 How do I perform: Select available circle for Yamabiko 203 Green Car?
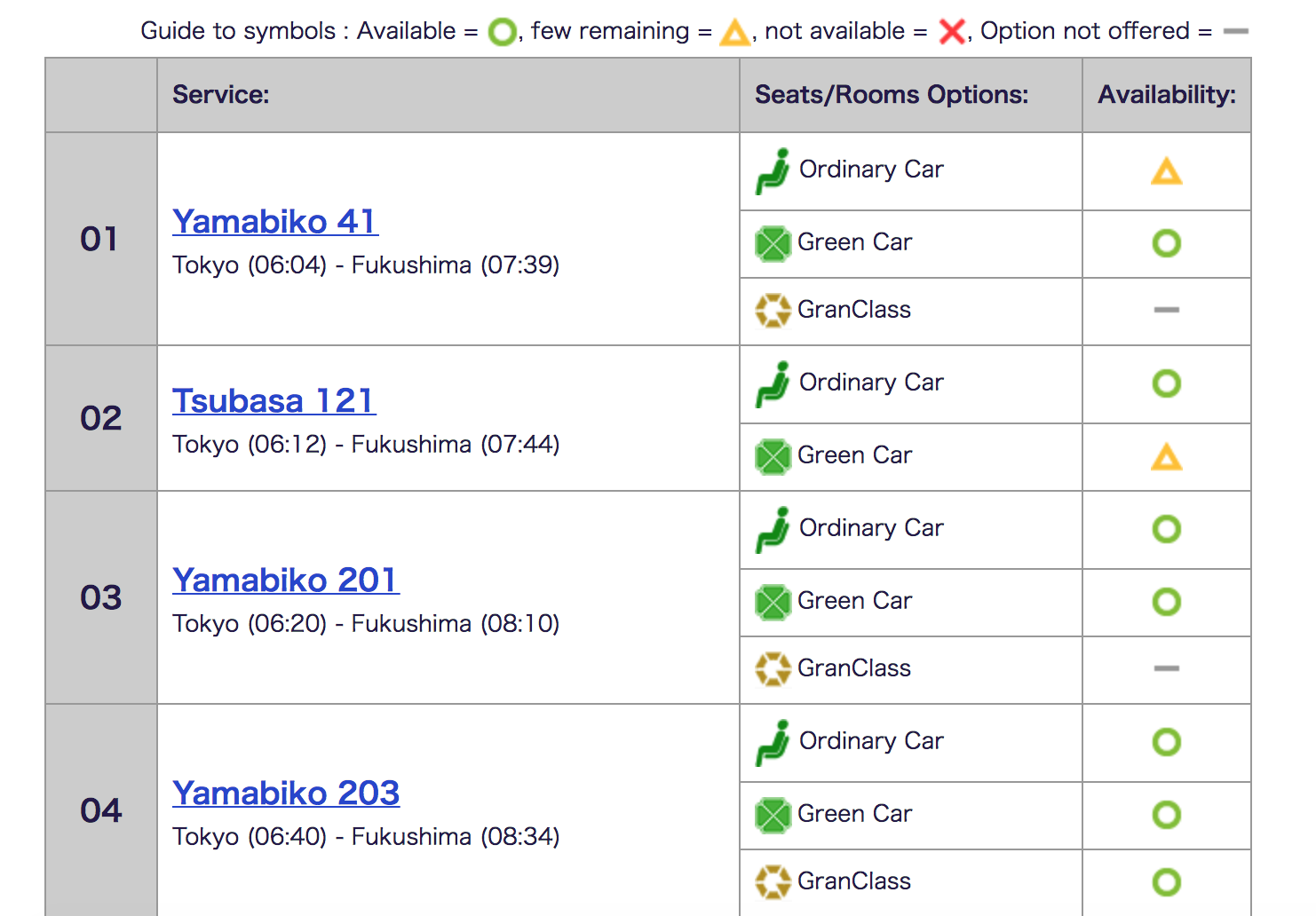(1166, 815)
